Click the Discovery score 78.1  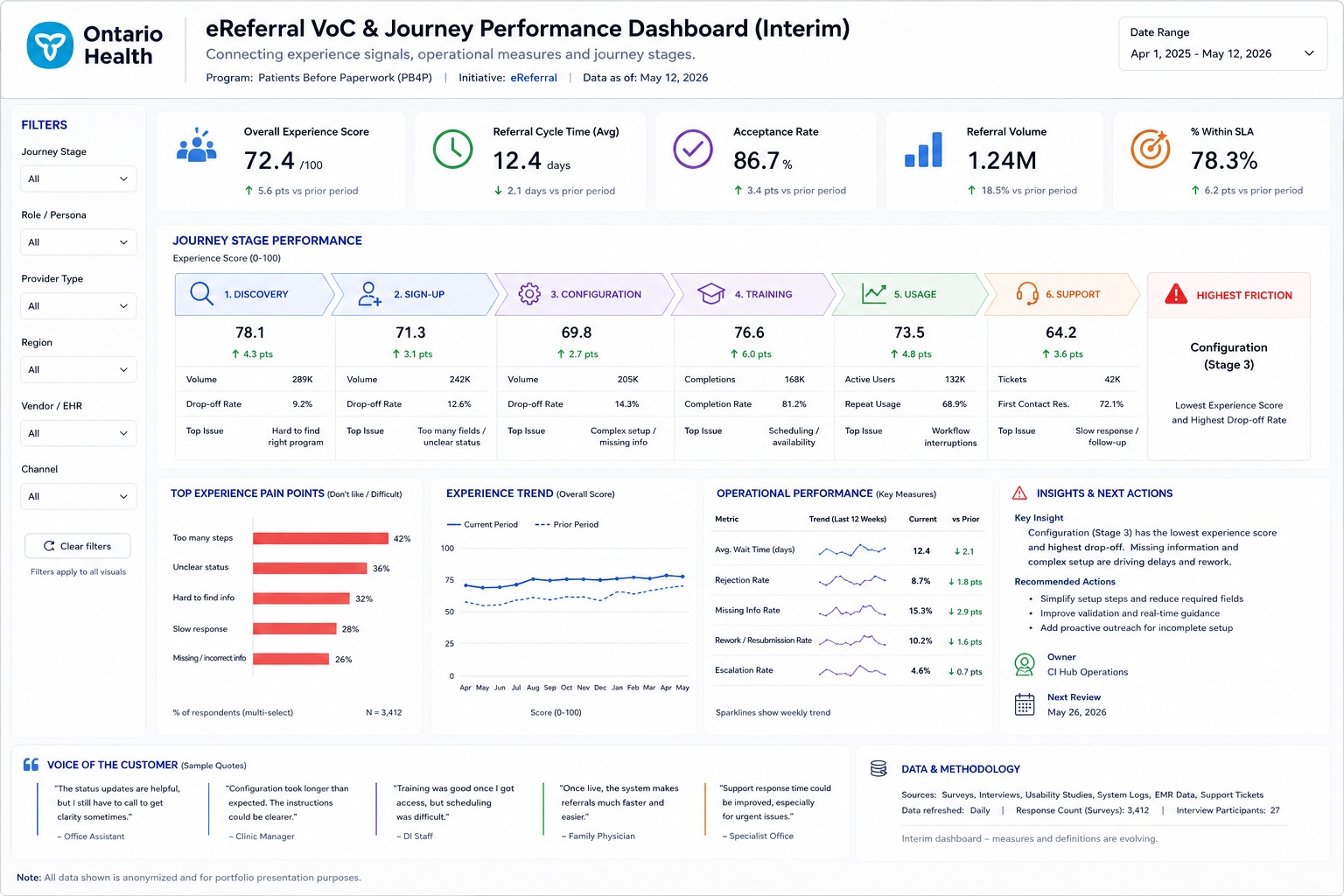click(250, 332)
